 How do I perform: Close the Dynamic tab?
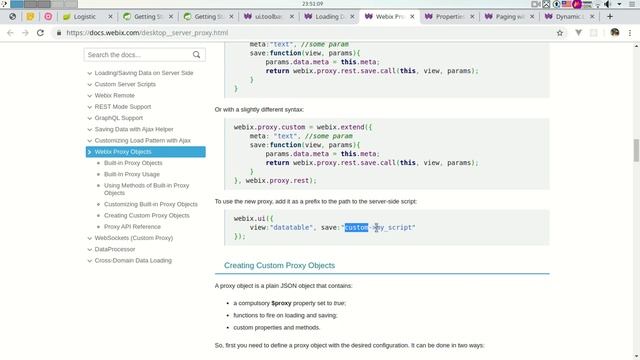tap(592, 16)
